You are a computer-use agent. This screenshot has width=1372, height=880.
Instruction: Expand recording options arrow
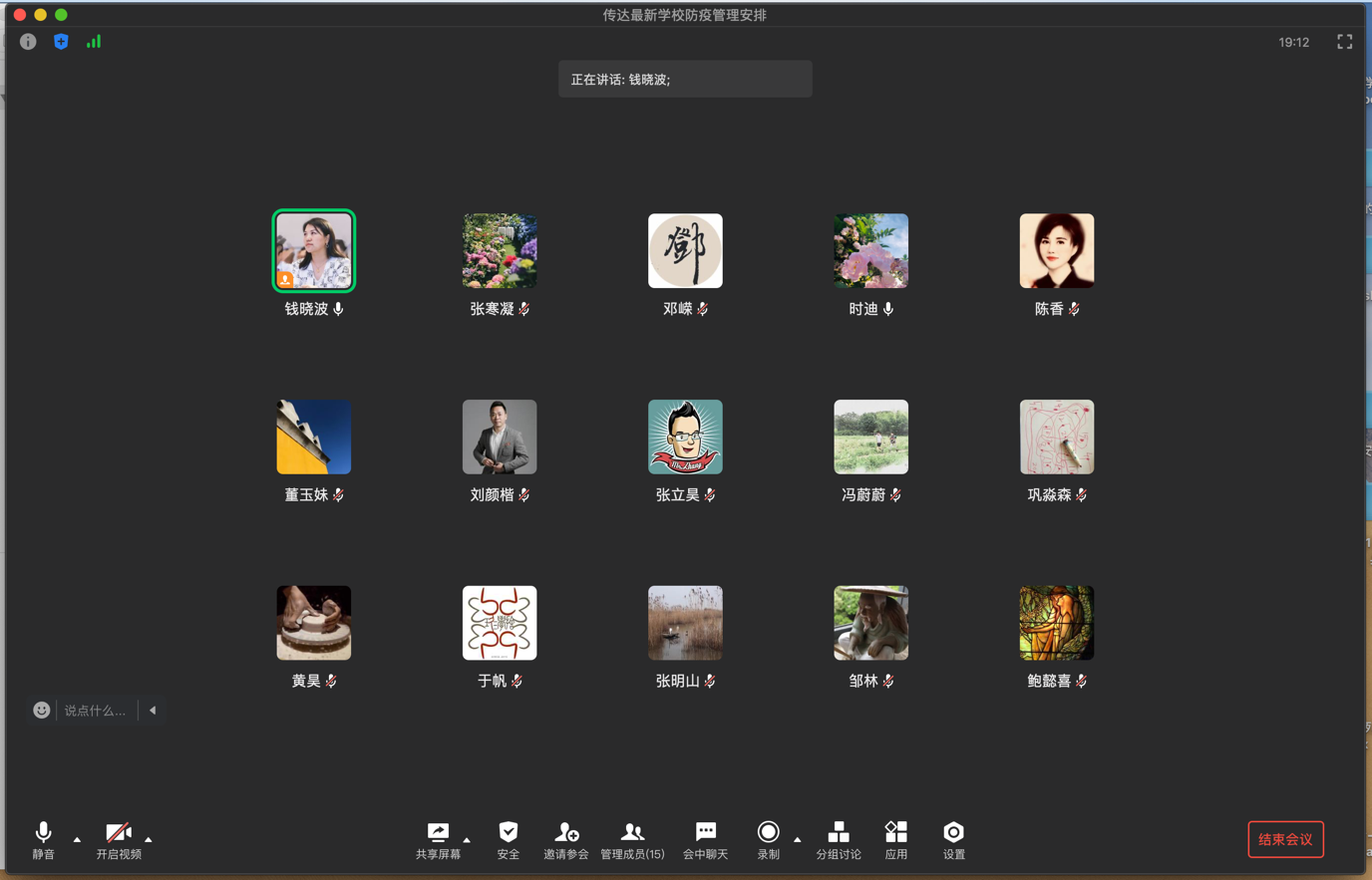tap(797, 840)
